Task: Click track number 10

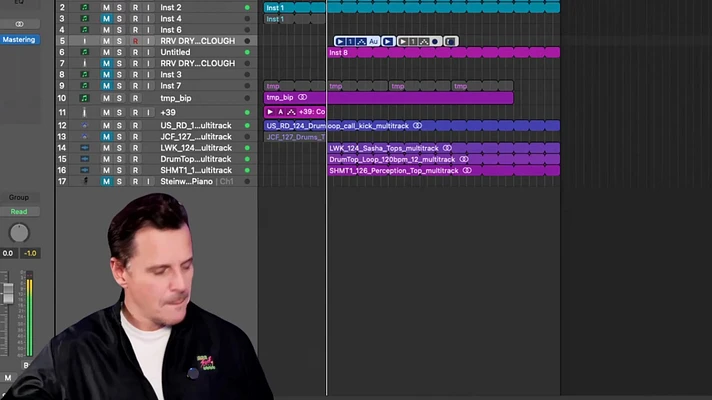Action: coord(62,98)
